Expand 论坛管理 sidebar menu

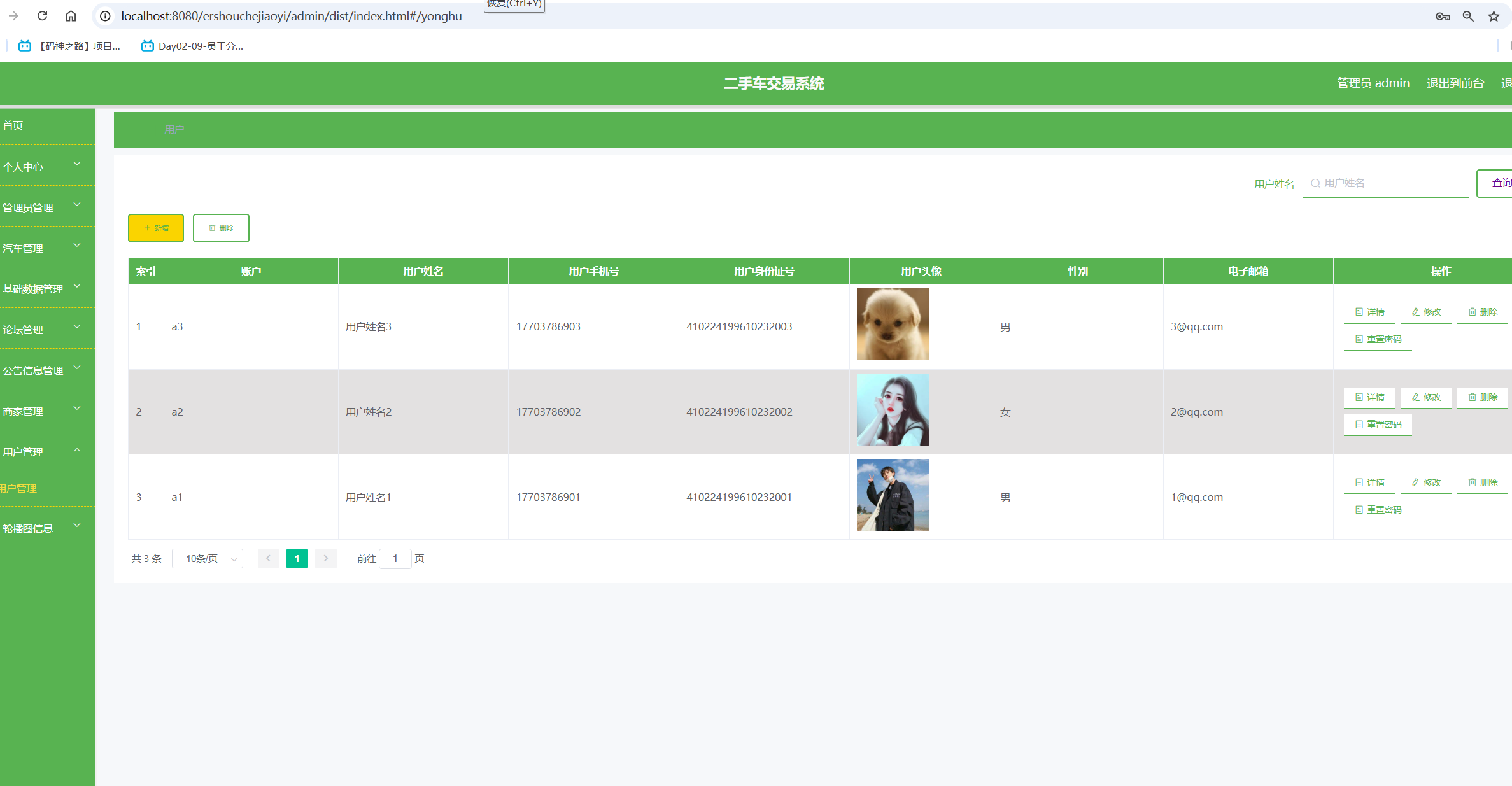point(48,330)
